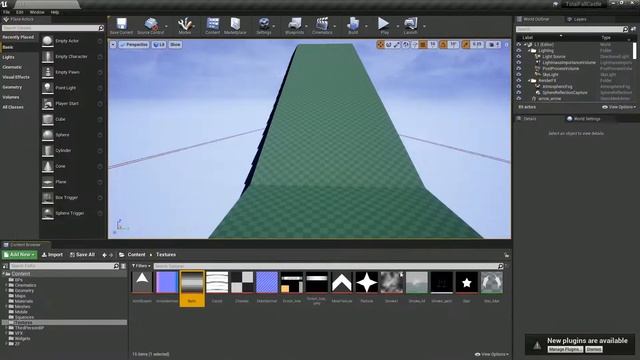Toggle visibility eye for PostProcessVolume
This screenshot has width=640, height=360.
click(x=519, y=69)
